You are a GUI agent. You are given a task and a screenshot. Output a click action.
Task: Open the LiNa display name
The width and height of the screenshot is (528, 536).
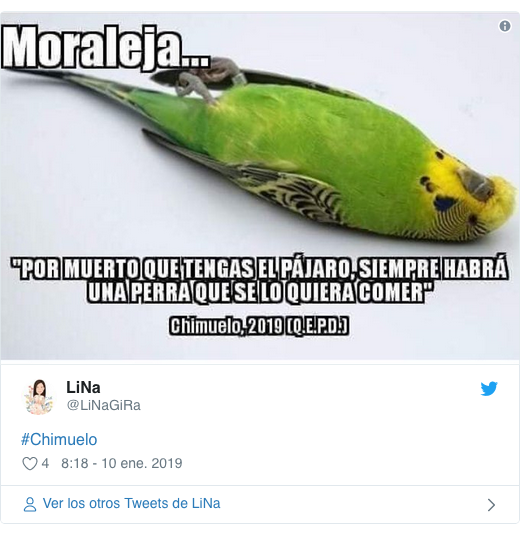coord(83,388)
